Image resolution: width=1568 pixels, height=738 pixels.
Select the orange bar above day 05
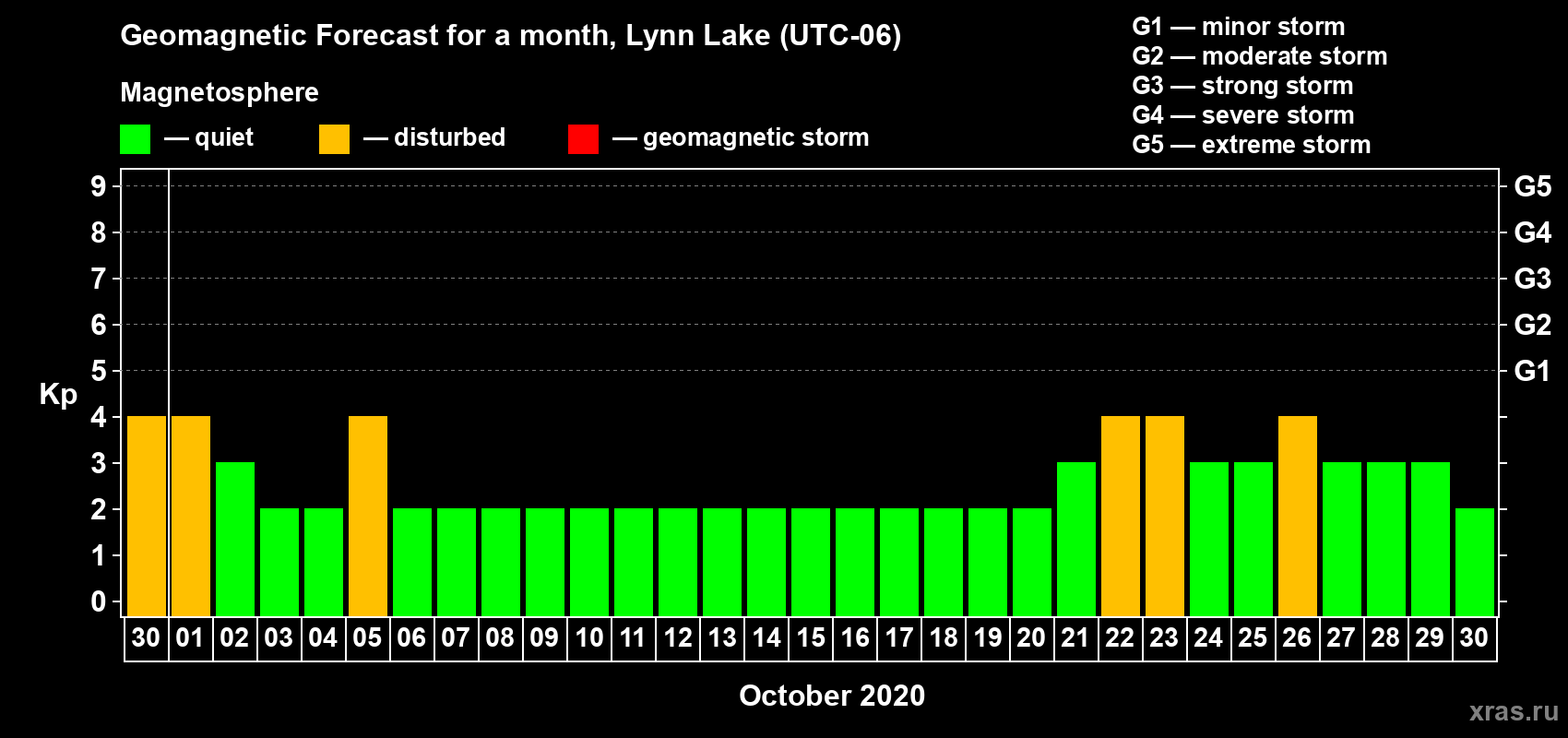point(368,516)
